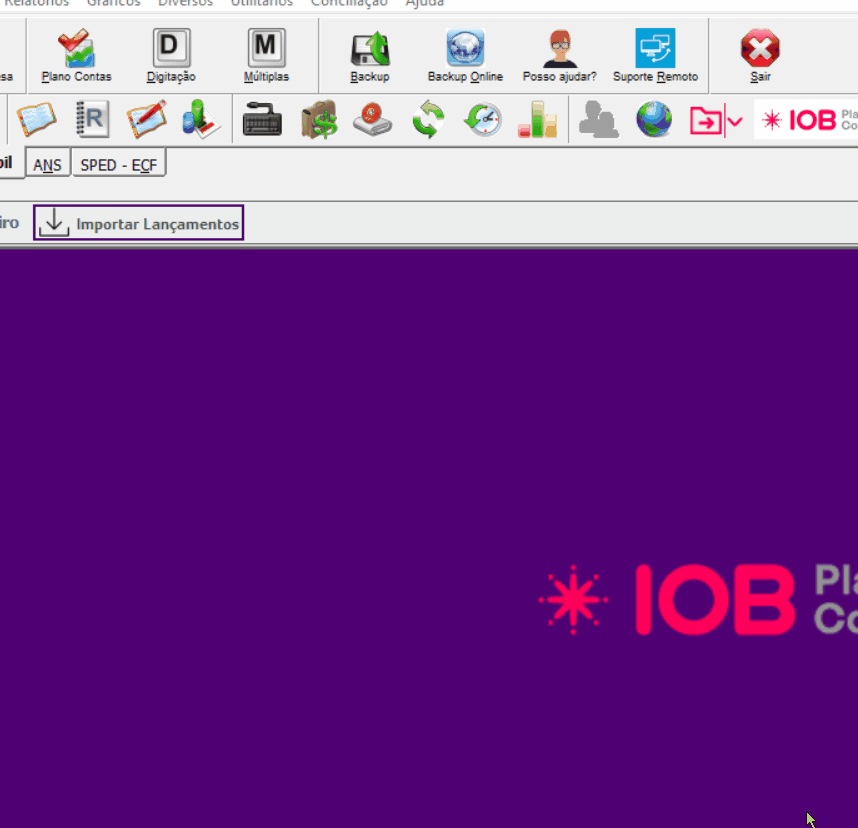Open Suporte Remoto

pos(655,56)
